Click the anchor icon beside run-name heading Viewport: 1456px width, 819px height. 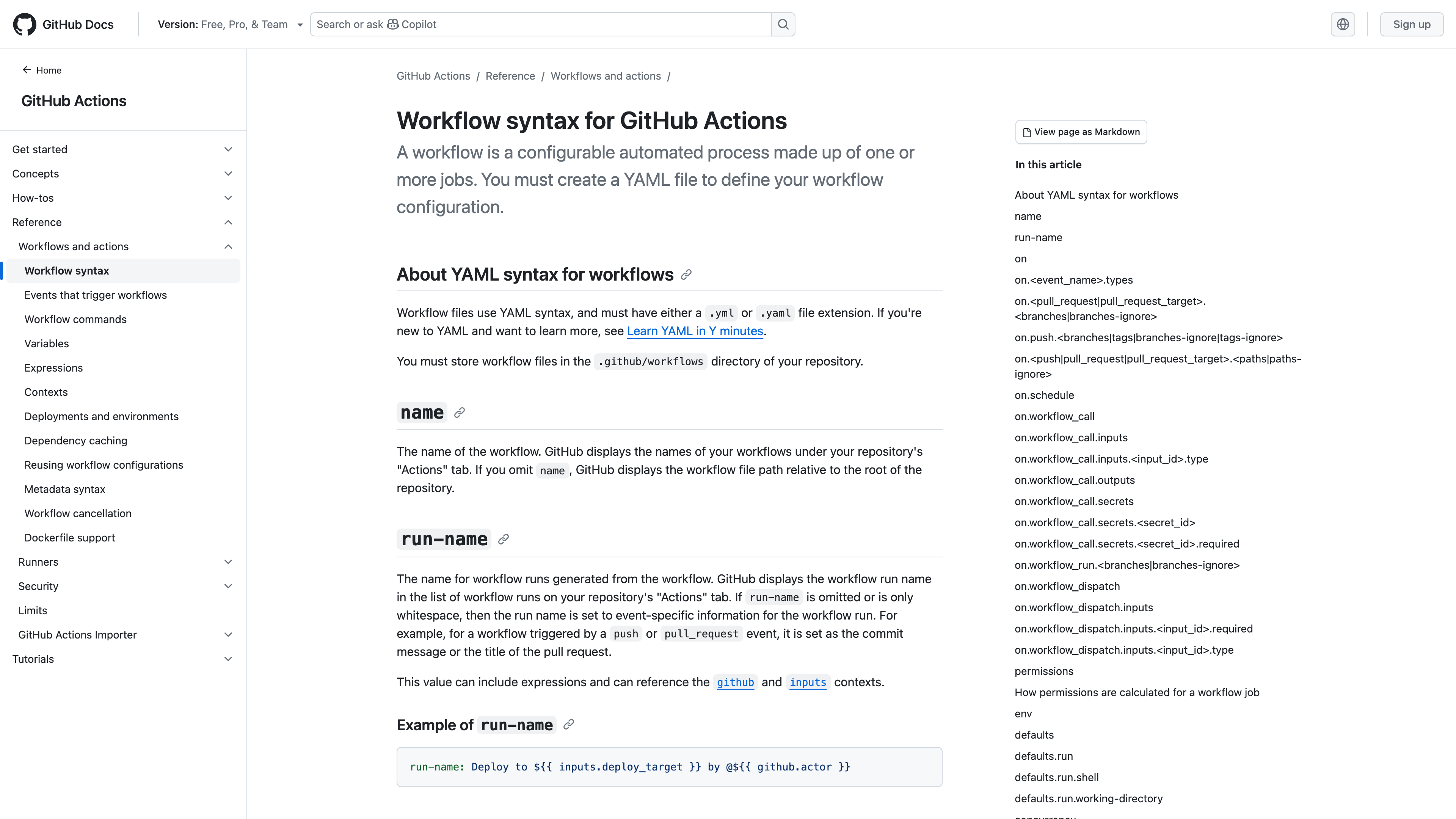pyautogui.click(x=503, y=539)
